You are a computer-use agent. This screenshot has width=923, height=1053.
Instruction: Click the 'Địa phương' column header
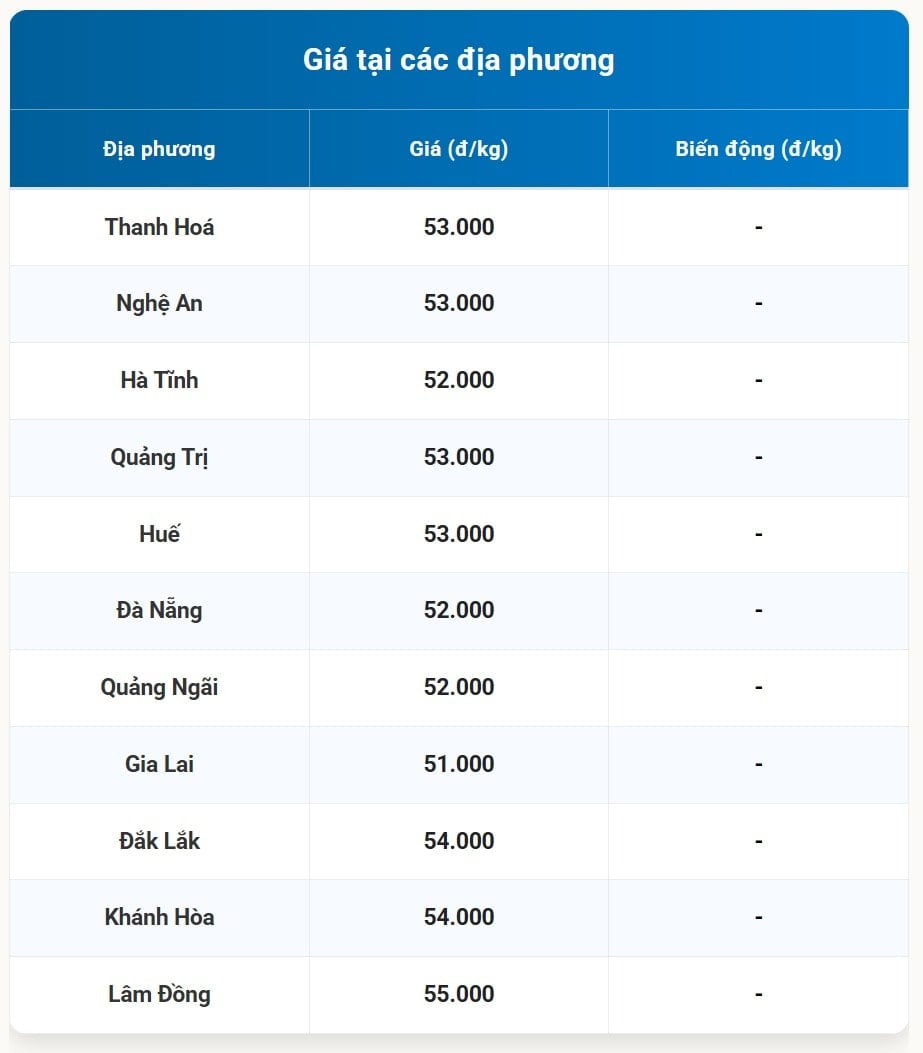[x=159, y=149]
